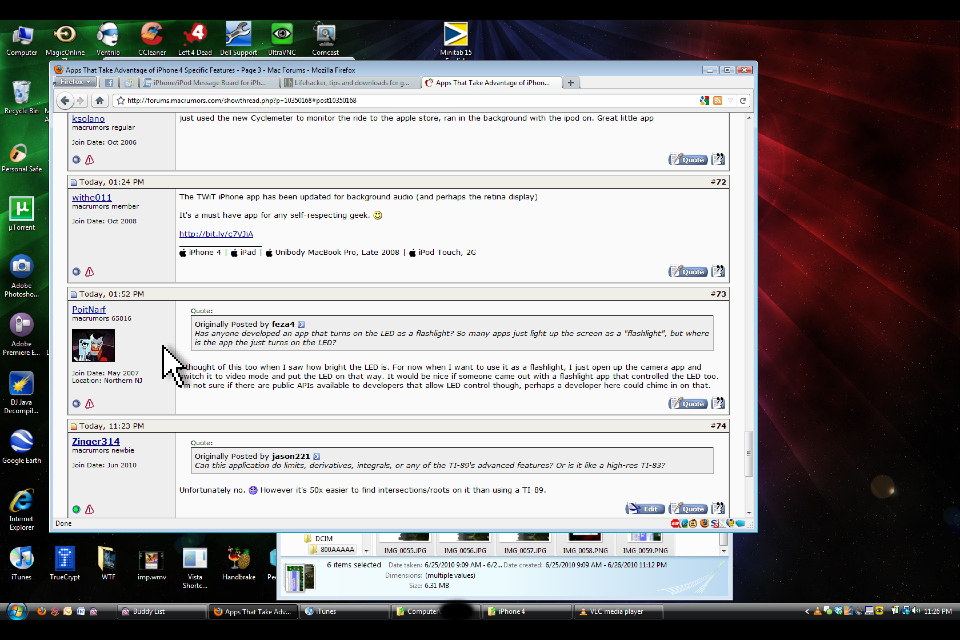Switch to the Lifehacker tab

349,83
